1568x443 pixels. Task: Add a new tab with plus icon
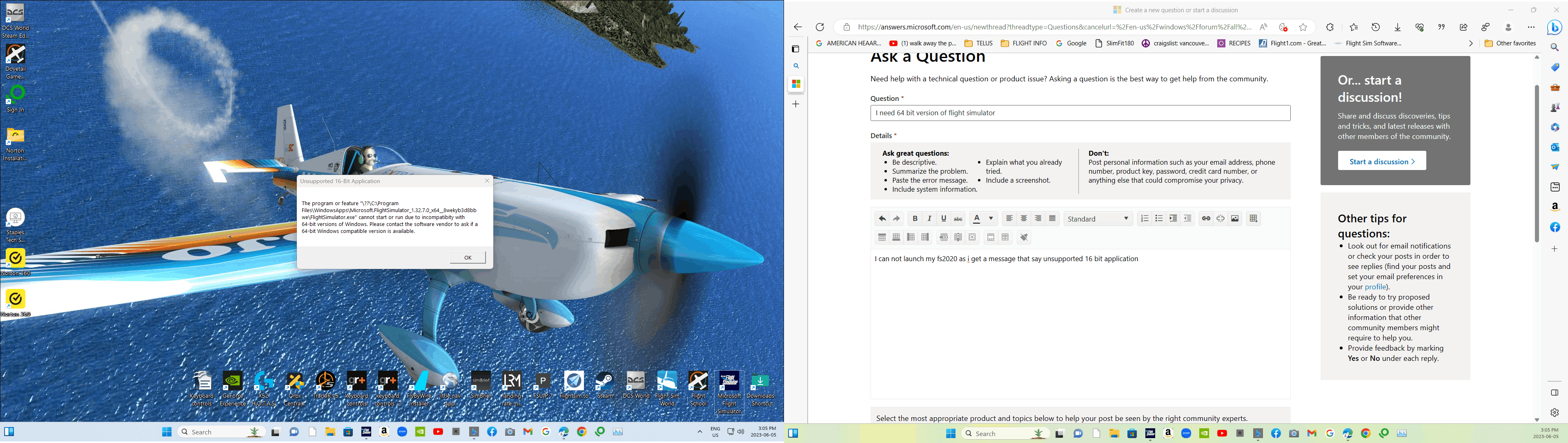pos(795,104)
